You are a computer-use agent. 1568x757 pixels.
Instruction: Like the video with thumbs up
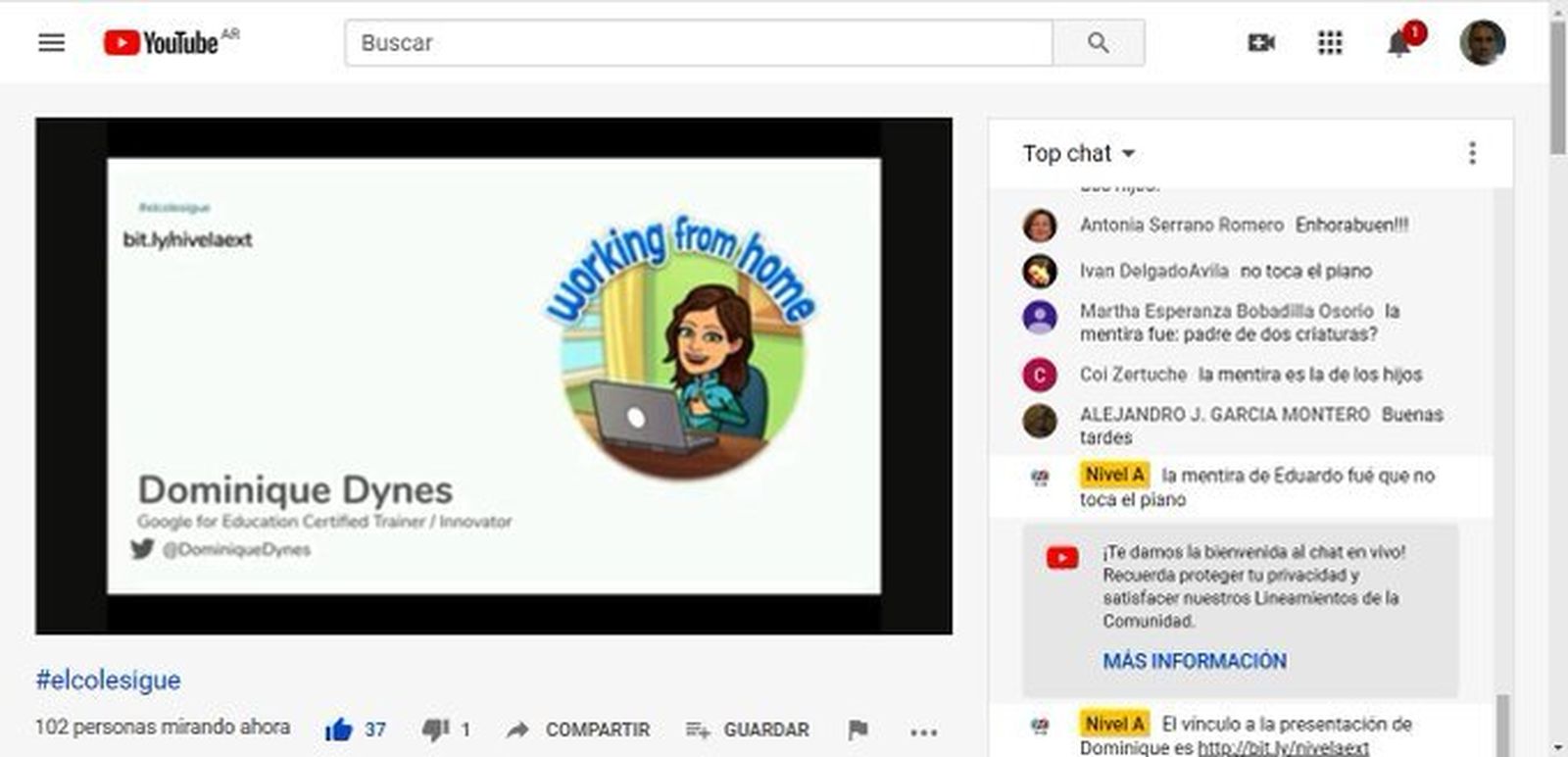(x=339, y=730)
